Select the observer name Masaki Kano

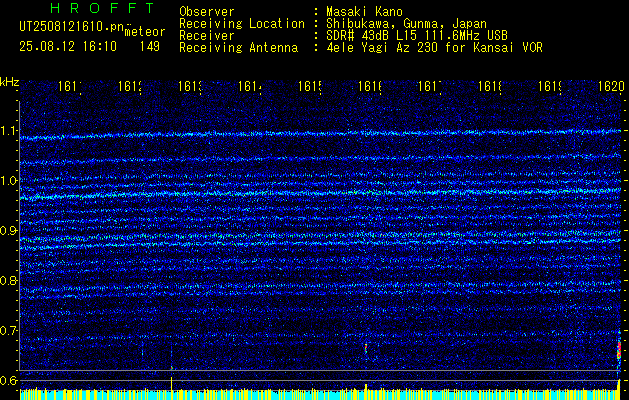coord(364,11)
